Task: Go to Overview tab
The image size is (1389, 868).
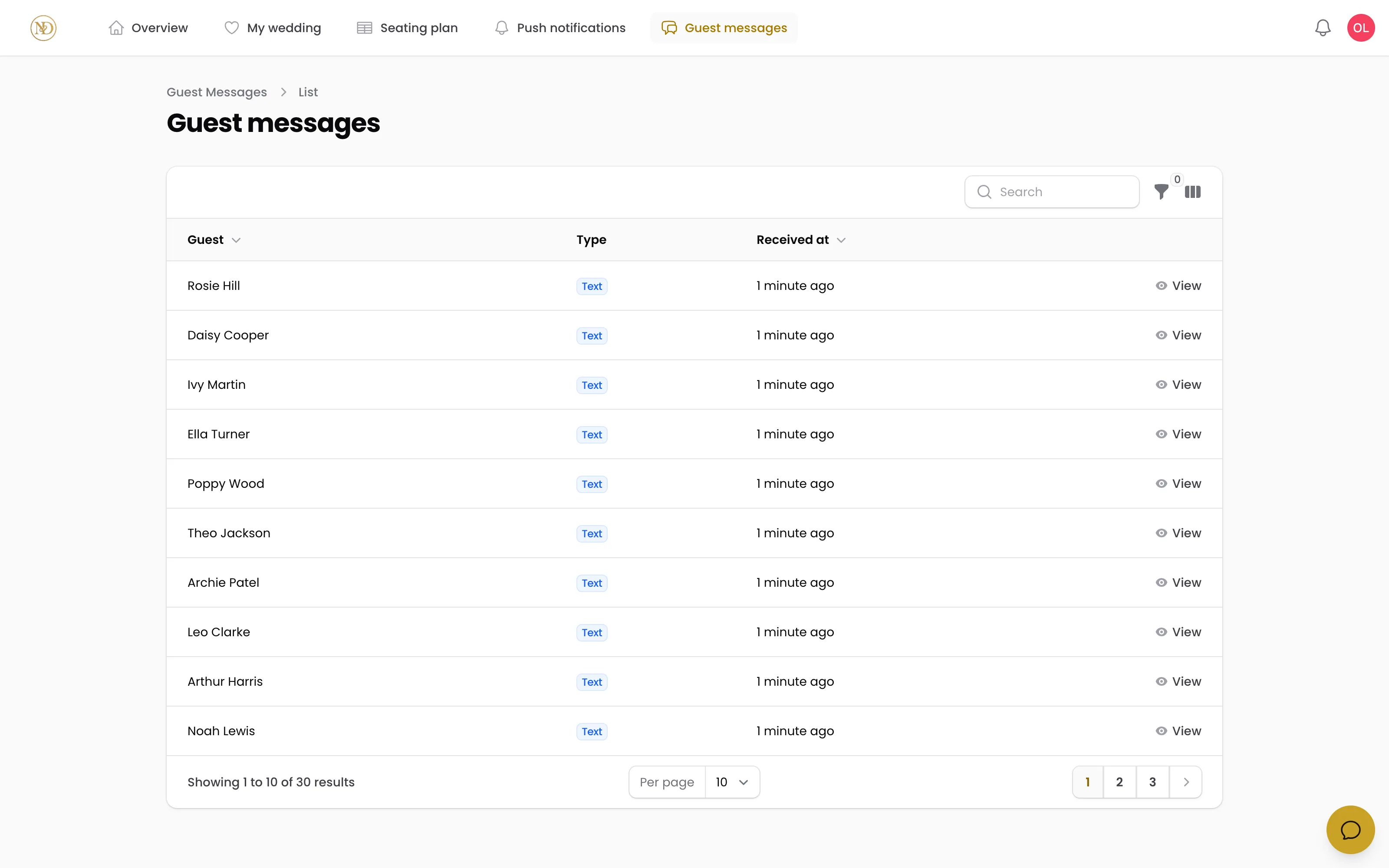Action: (148, 27)
